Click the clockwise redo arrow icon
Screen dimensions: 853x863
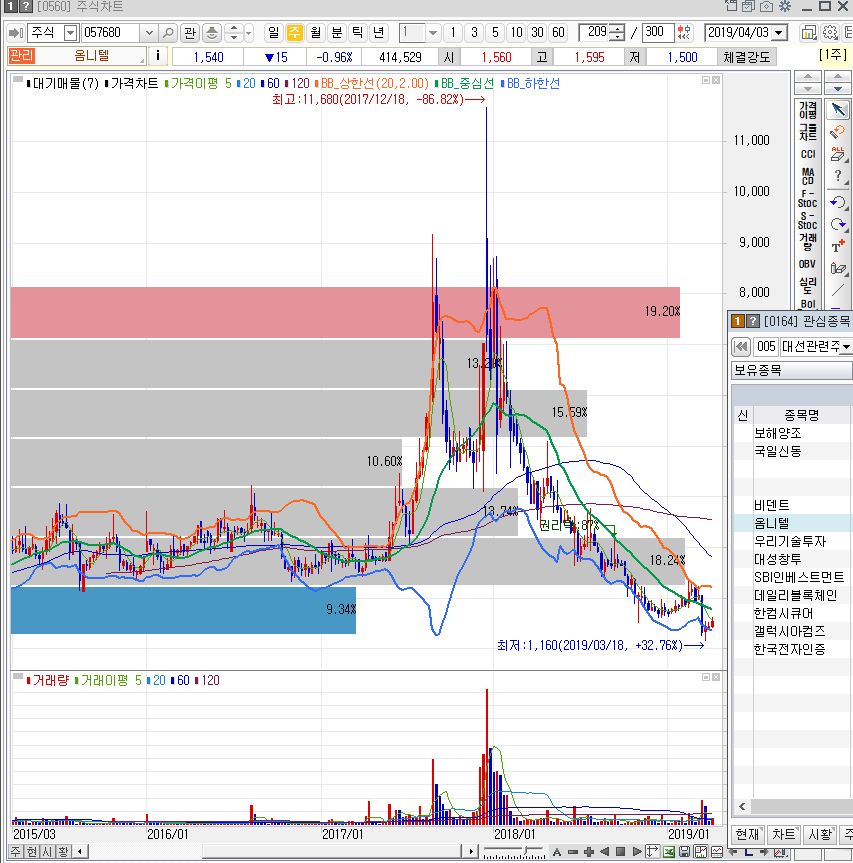pos(838,223)
